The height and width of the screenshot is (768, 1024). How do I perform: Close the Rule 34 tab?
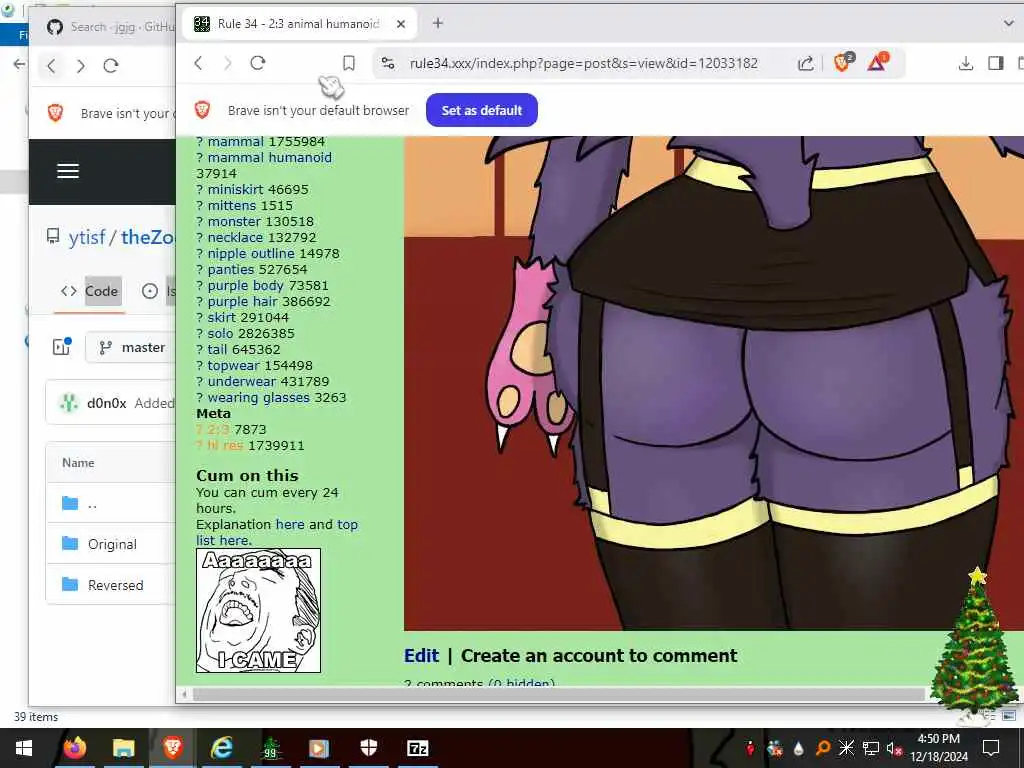click(x=401, y=24)
